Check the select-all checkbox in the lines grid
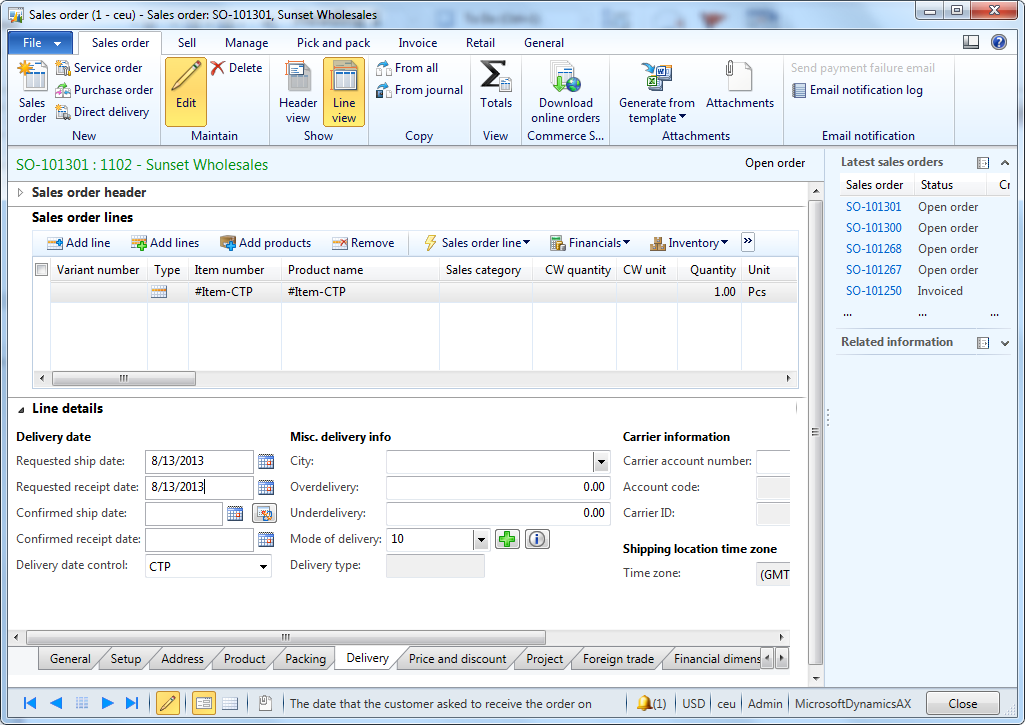Viewport: 1025px width, 725px height. (x=41, y=270)
